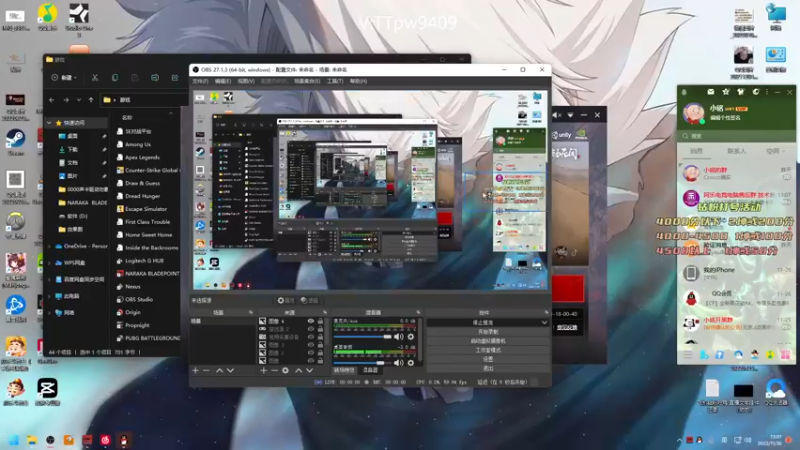Open the CapCut 剪映 desktop shortcut

(47, 392)
